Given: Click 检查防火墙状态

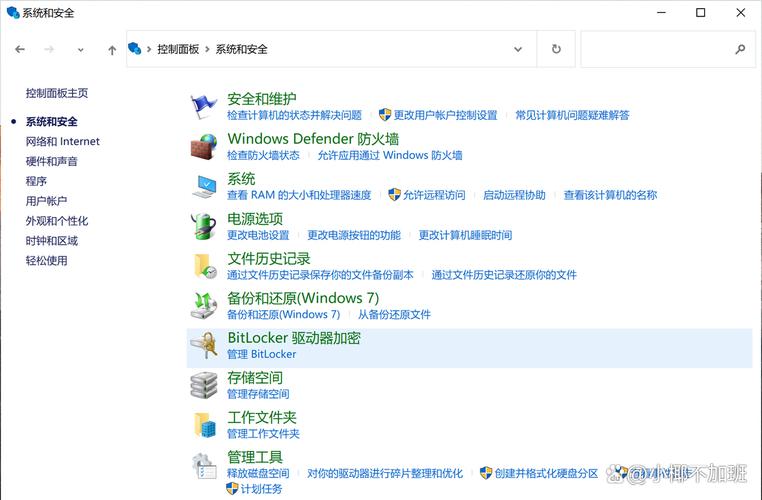Looking at the screenshot, I should (x=263, y=155).
